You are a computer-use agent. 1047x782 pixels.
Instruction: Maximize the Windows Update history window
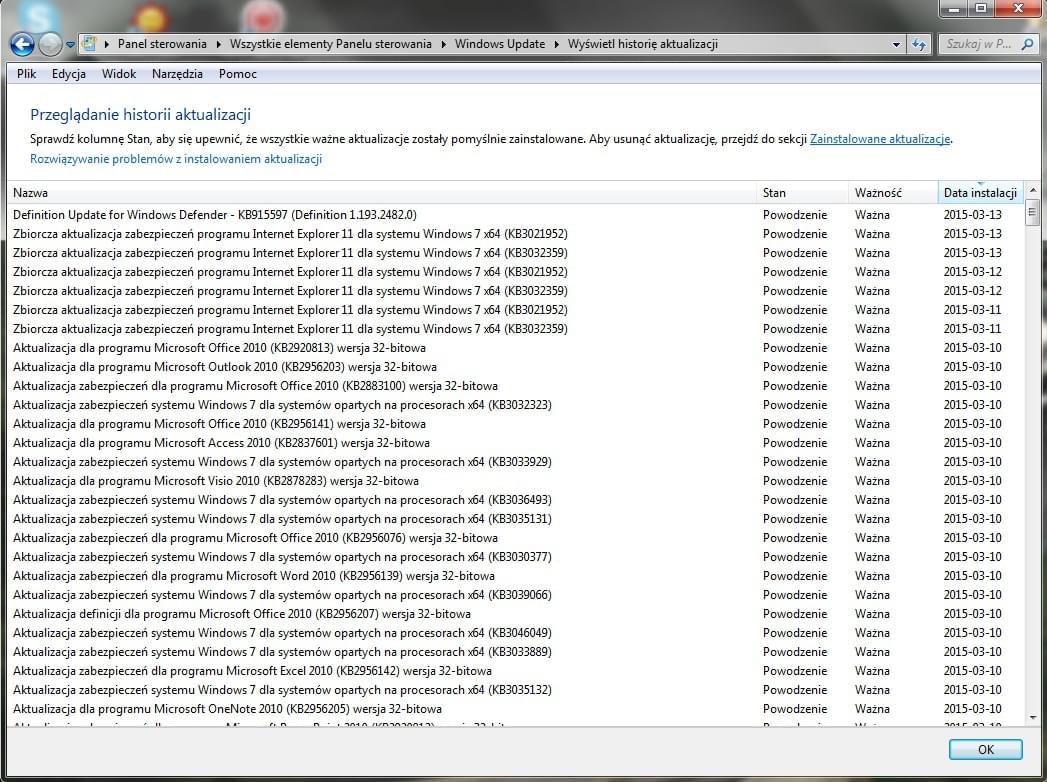pos(981,8)
